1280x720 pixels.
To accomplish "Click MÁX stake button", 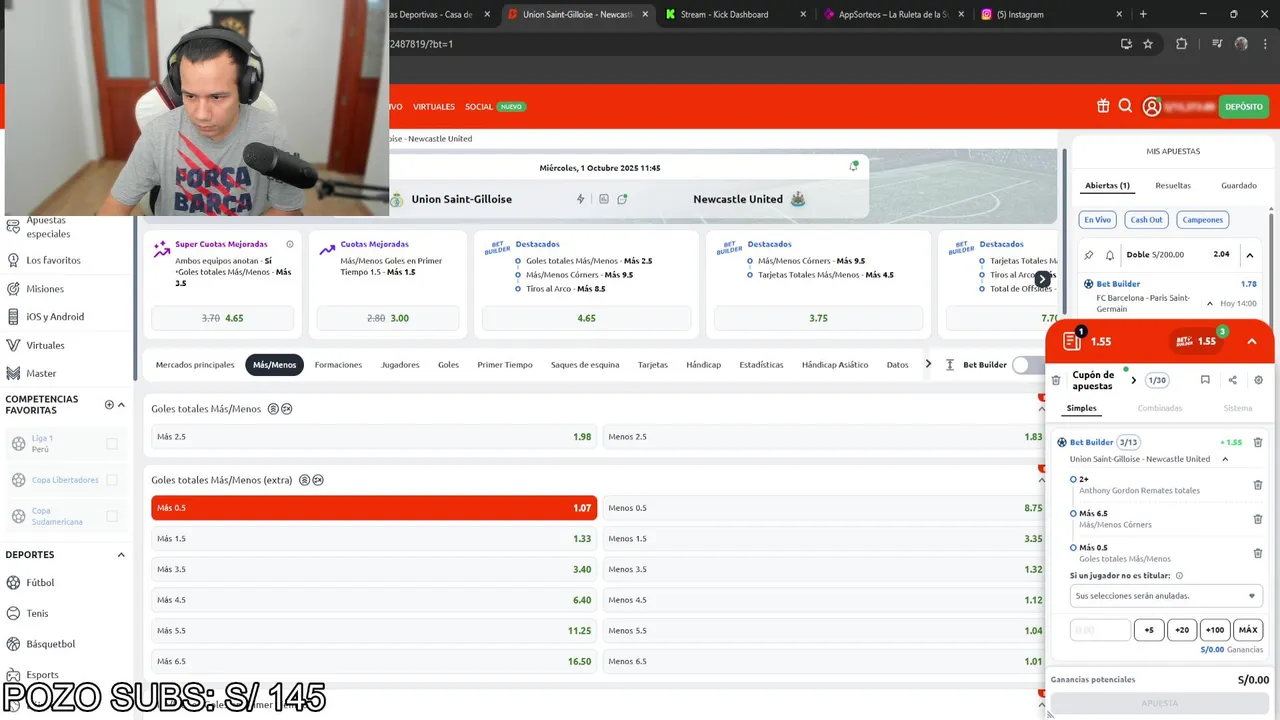I will [1248, 630].
